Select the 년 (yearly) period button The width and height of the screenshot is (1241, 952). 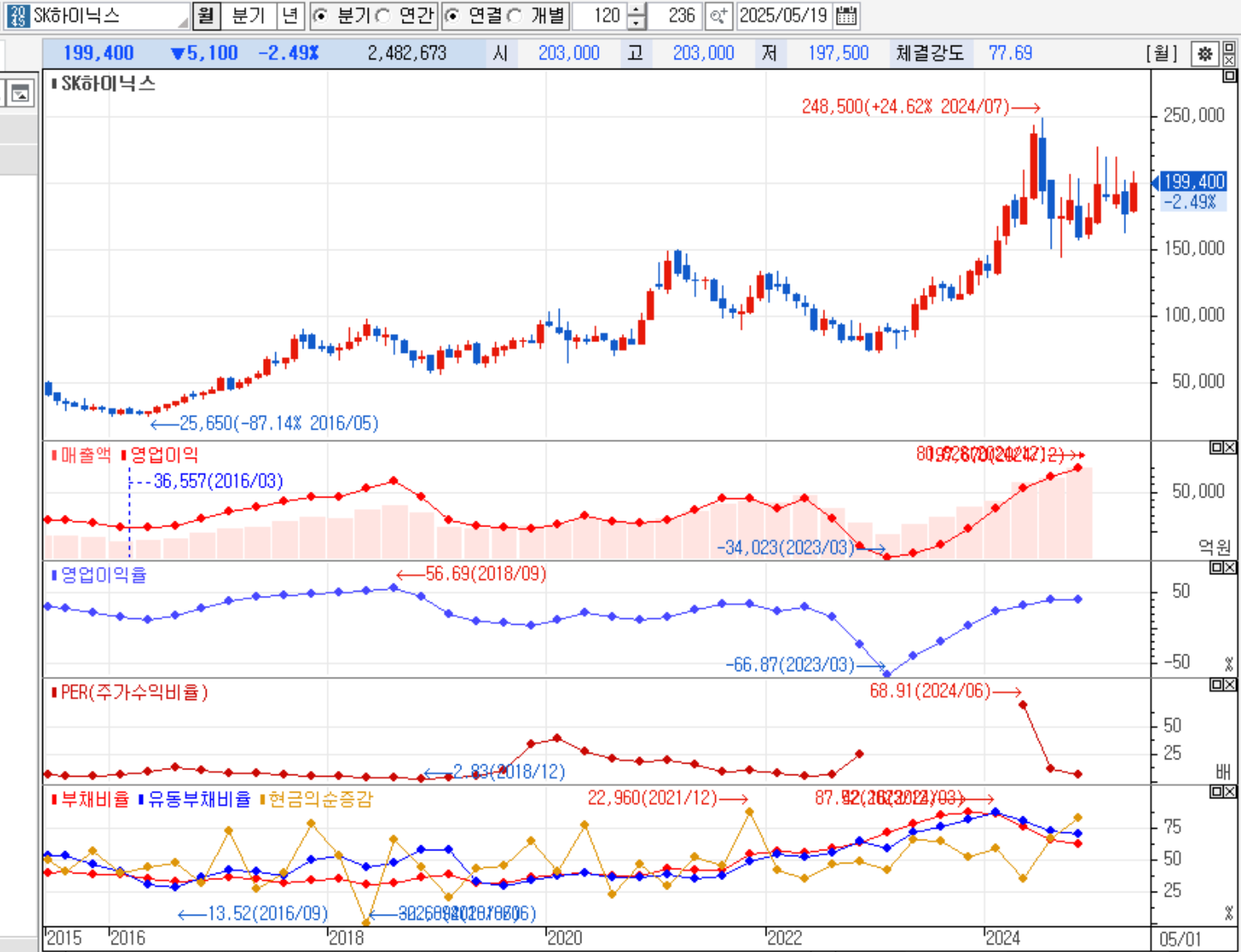290,16
